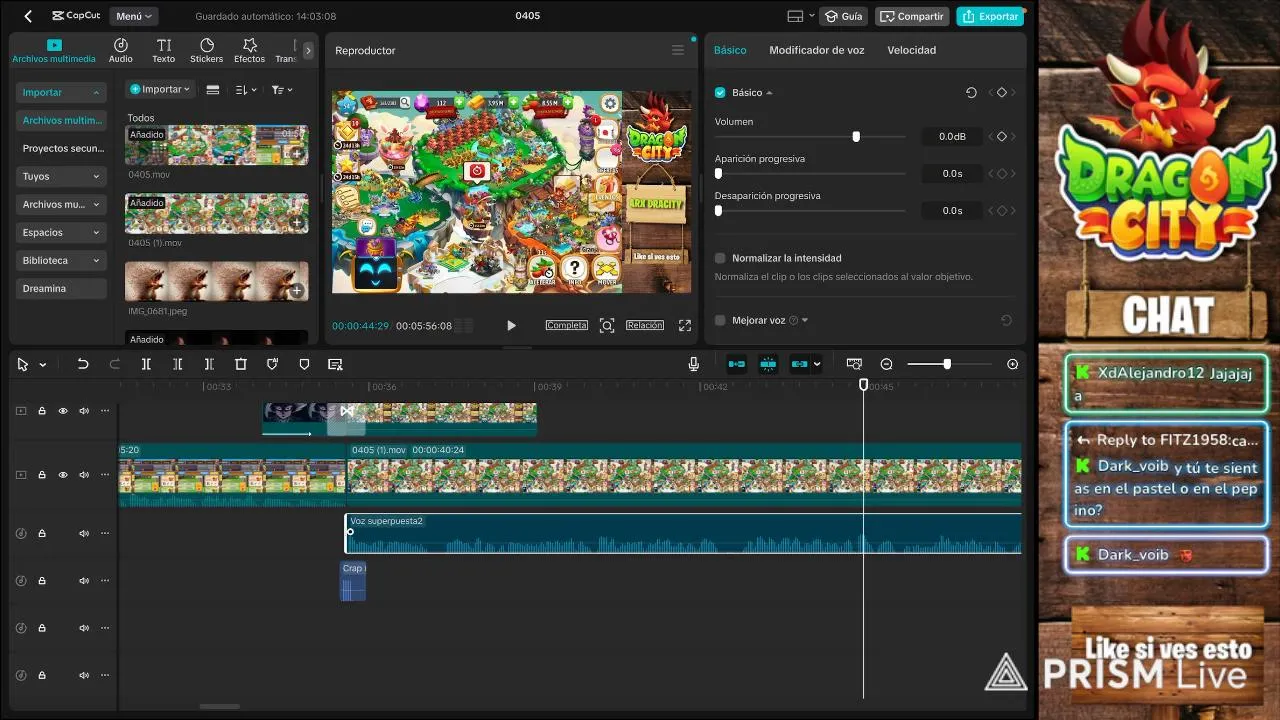Switch to Modificador de voz tab
The width and height of the screenshot is (1280, 720).
click(x=816, y=50)
